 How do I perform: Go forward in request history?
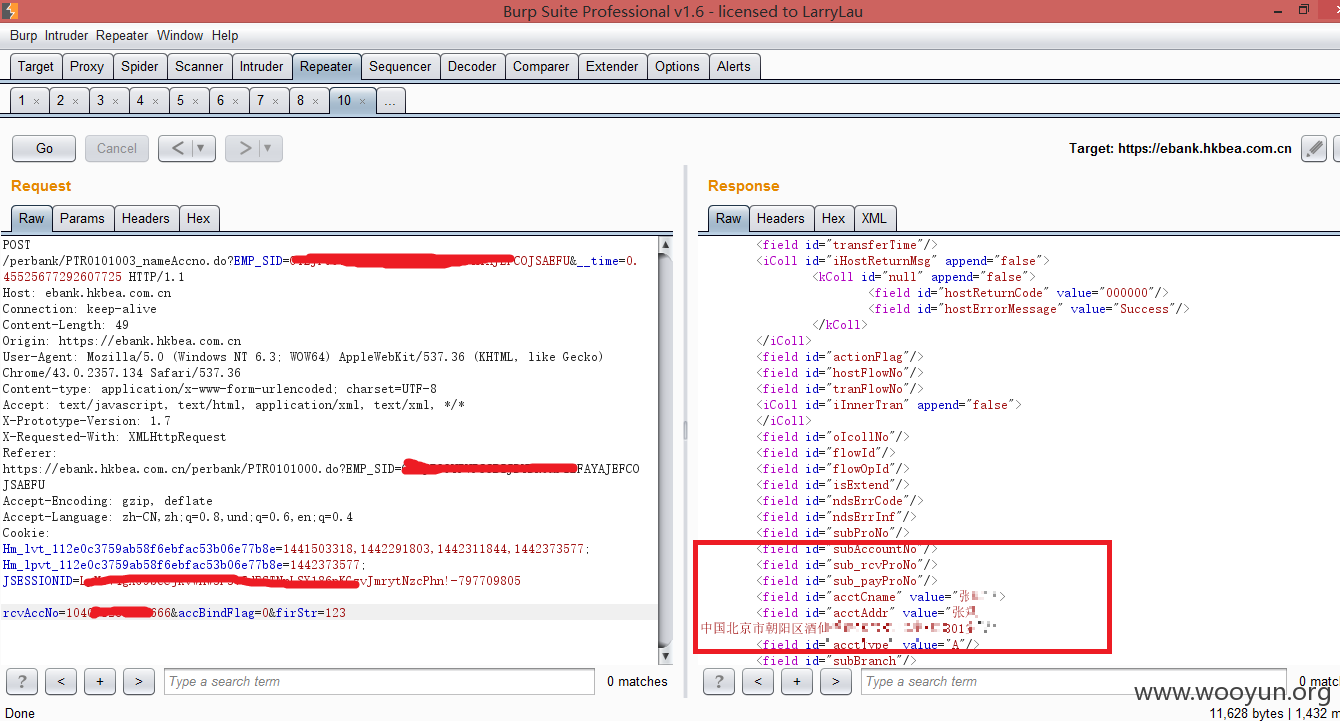[x=243, y=148]
